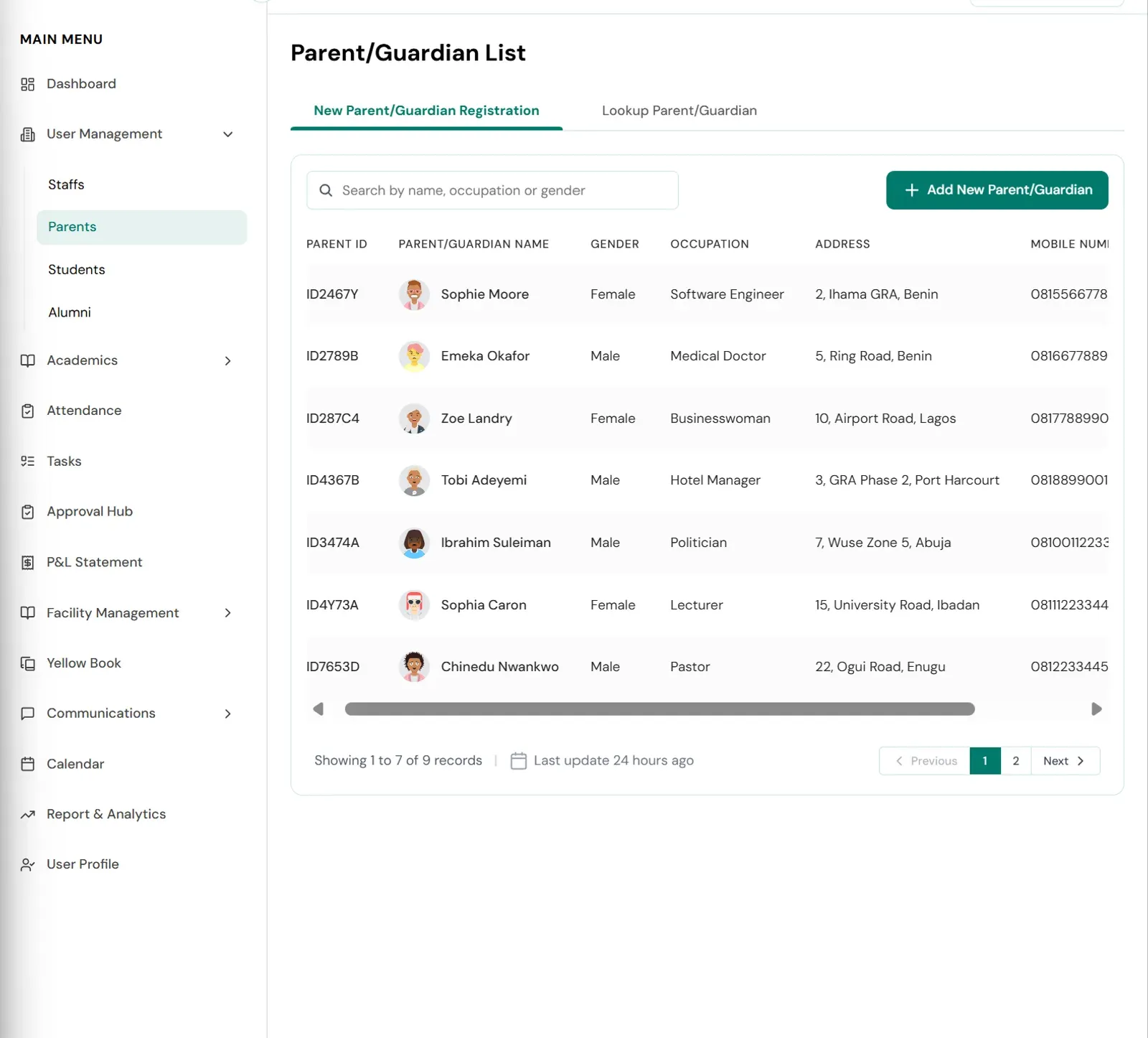
Task: Click the User Profile person icon
Action: (x=27, y=865)
